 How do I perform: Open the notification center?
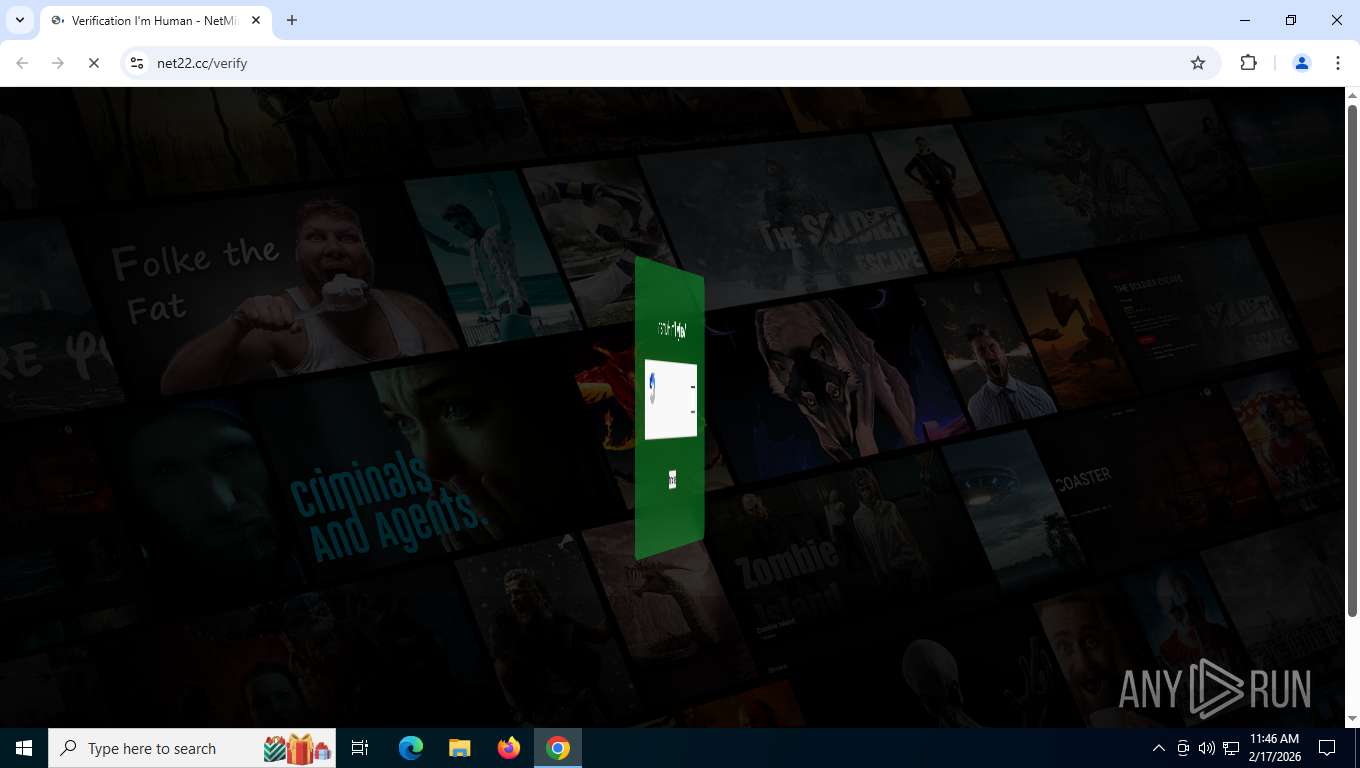(1327, 748)
